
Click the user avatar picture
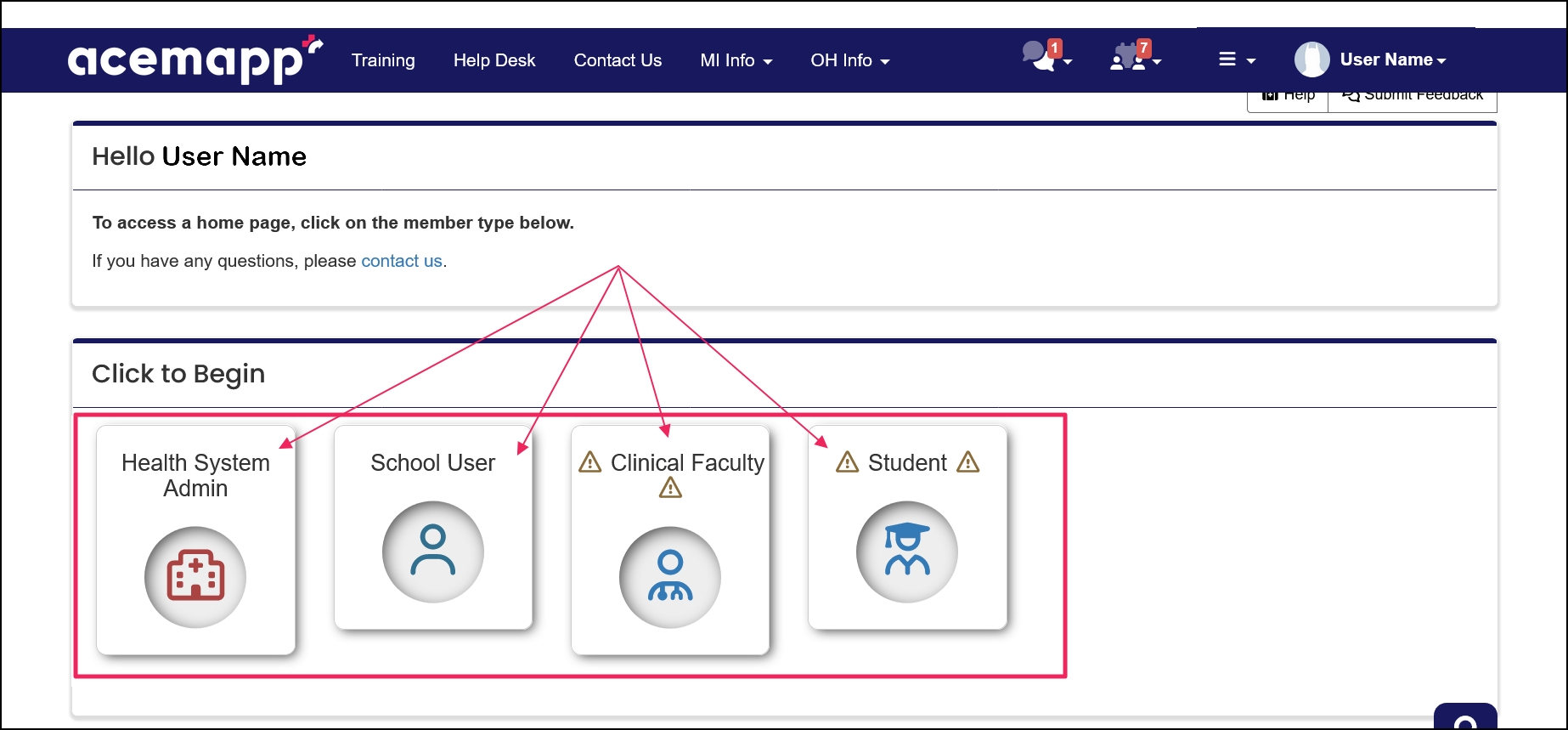[1312, 59]
